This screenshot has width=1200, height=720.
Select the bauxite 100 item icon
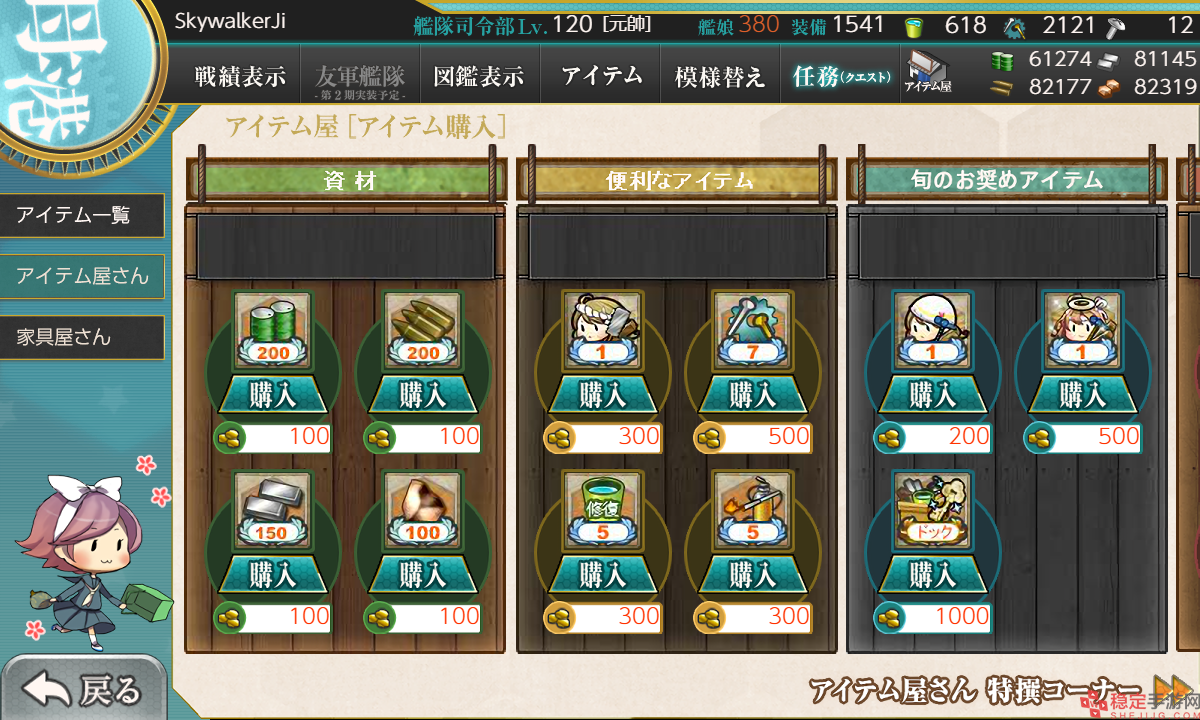(x=422, y=510)
